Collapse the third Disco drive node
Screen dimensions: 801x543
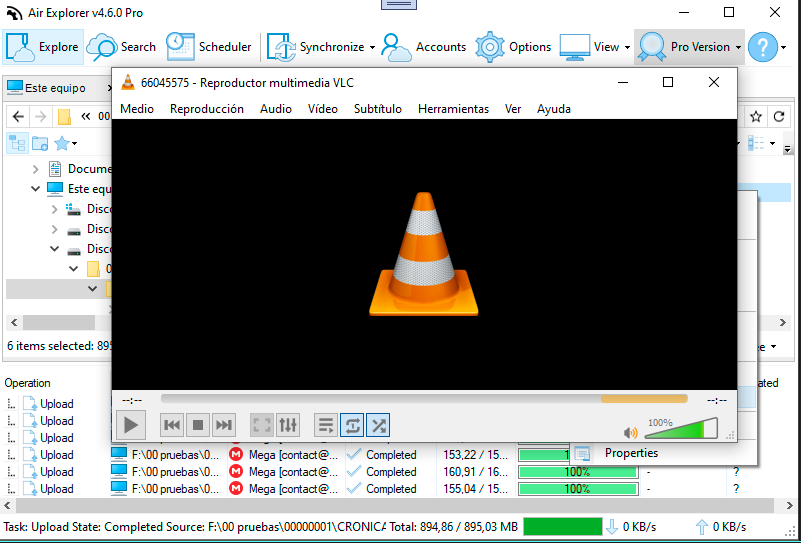(55, 249)
